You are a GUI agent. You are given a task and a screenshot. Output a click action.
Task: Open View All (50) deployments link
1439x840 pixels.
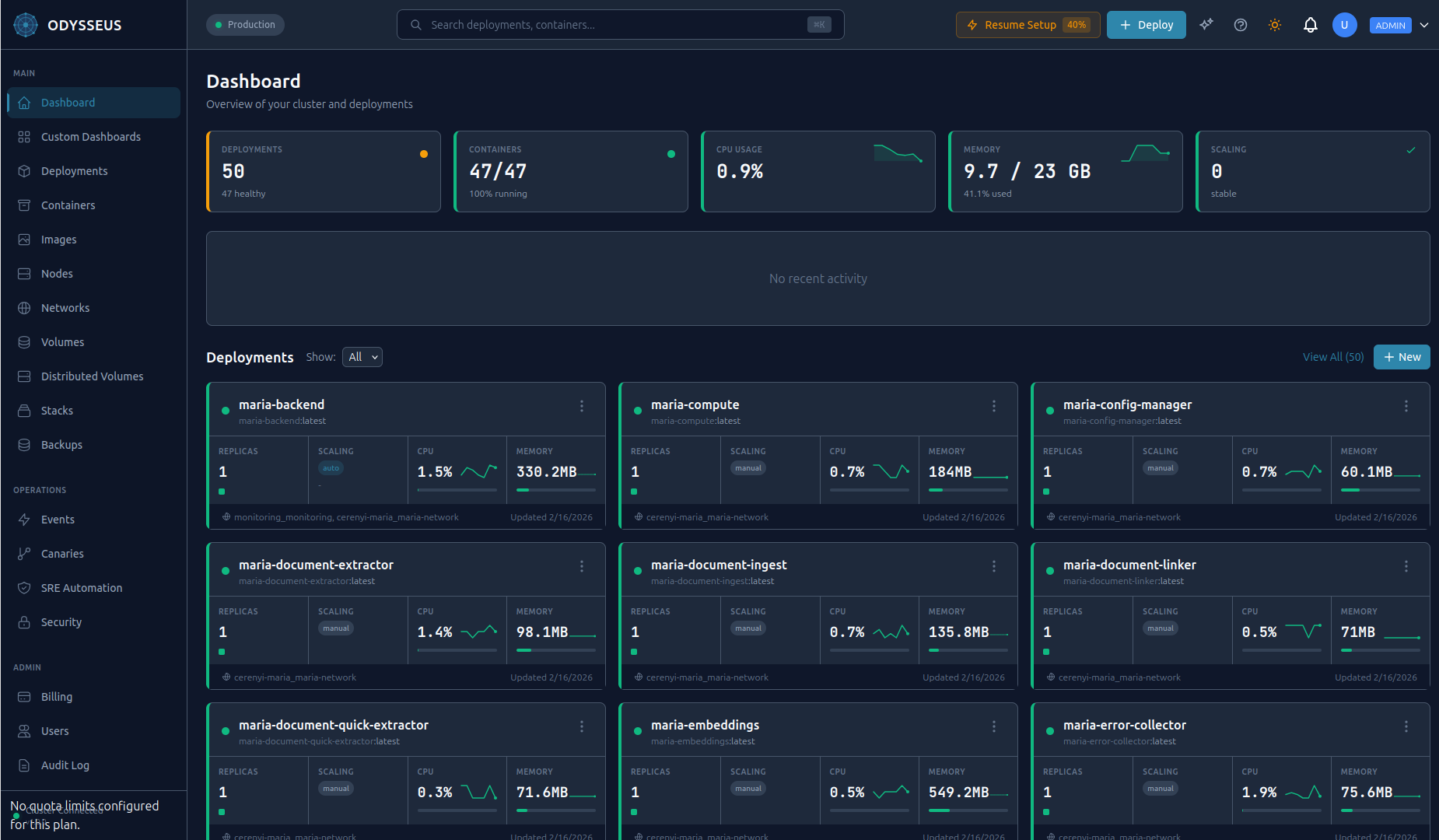coord(1332,356)
